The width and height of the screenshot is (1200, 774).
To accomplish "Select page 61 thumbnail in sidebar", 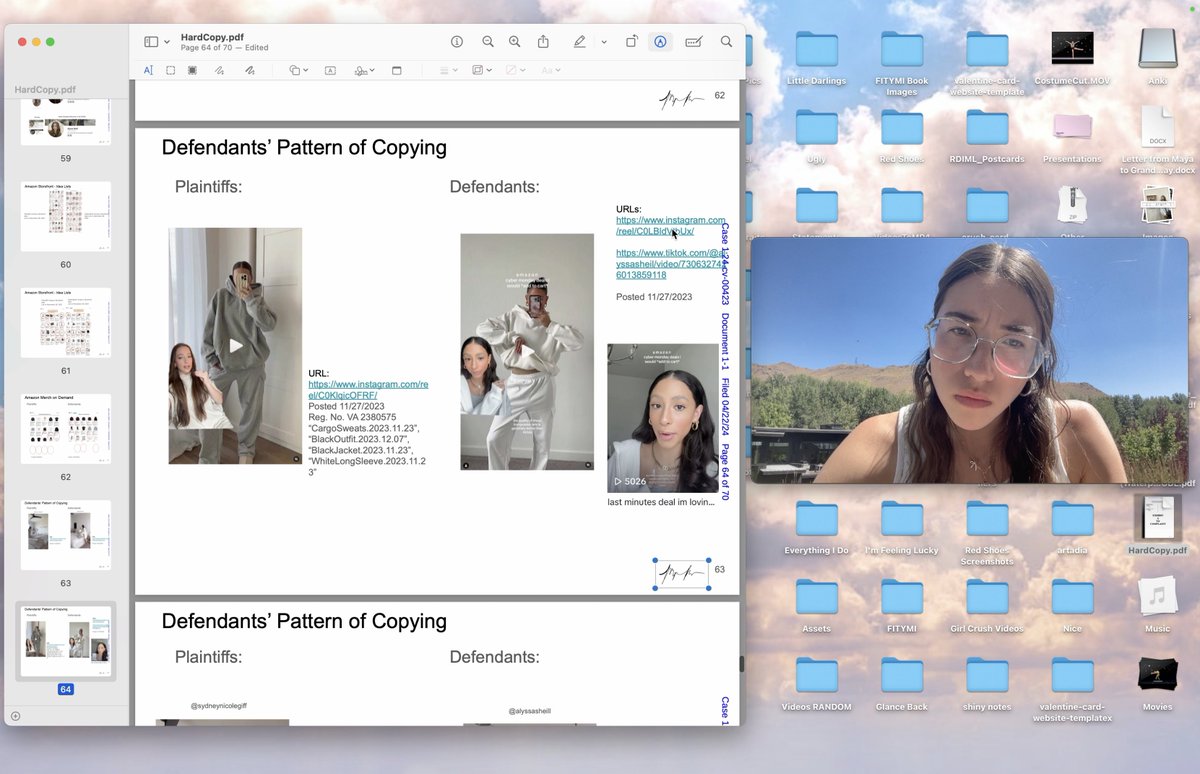I will tap(66, 323).
